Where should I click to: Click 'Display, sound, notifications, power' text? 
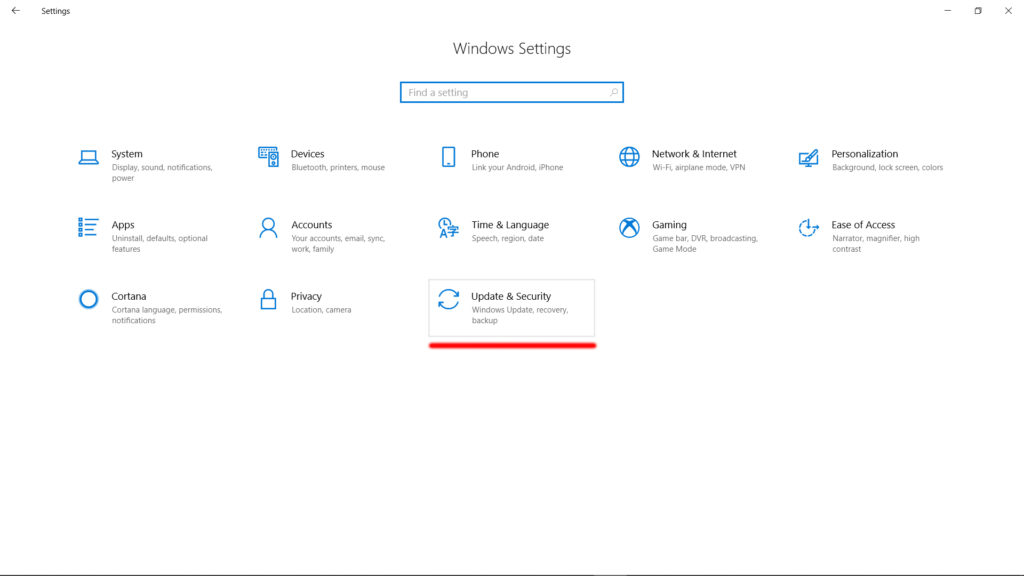[162, 172]
